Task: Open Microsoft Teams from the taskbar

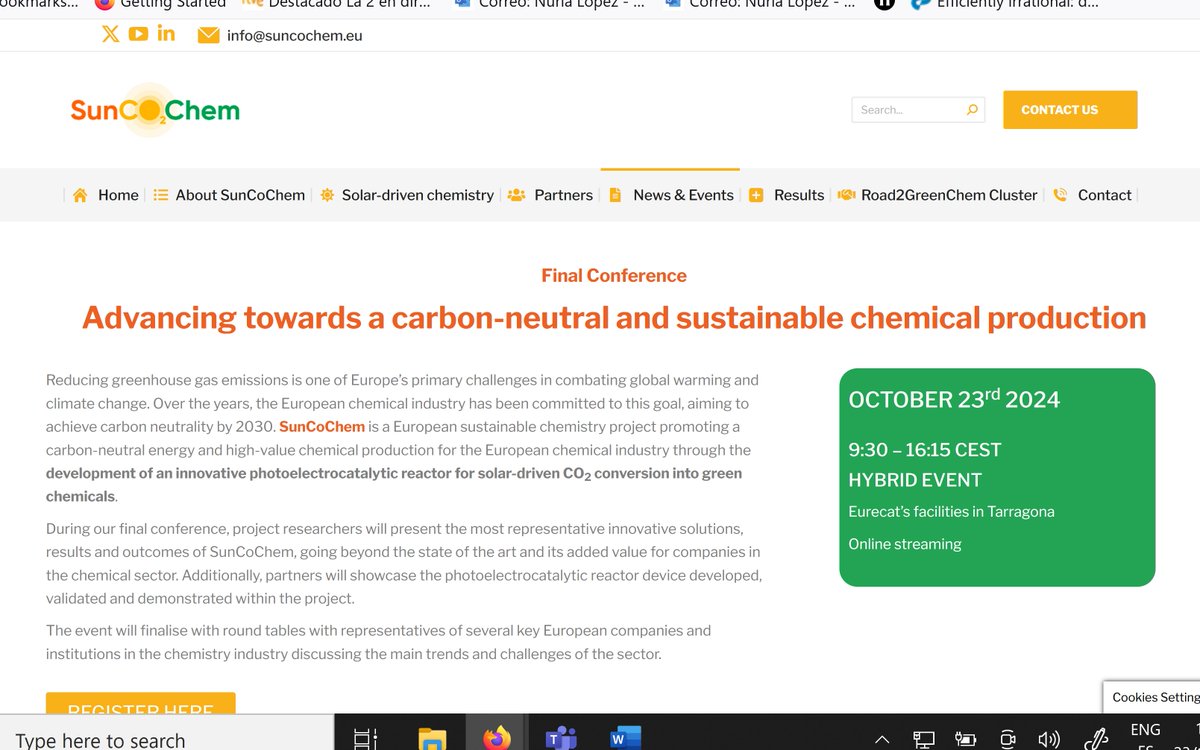Action: pyautogui.click(x=561, y=740)
